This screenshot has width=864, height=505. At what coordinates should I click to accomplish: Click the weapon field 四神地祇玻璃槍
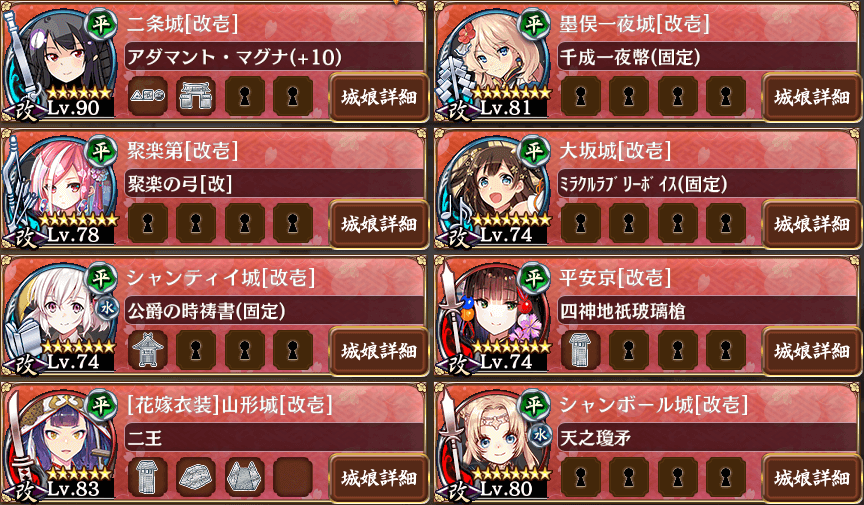tap(707, 311)
